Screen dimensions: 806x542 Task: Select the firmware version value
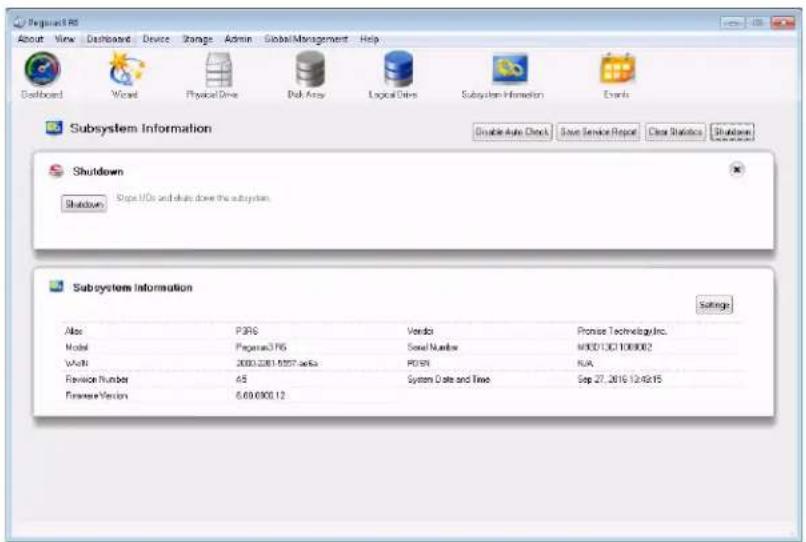coord(260,395)
